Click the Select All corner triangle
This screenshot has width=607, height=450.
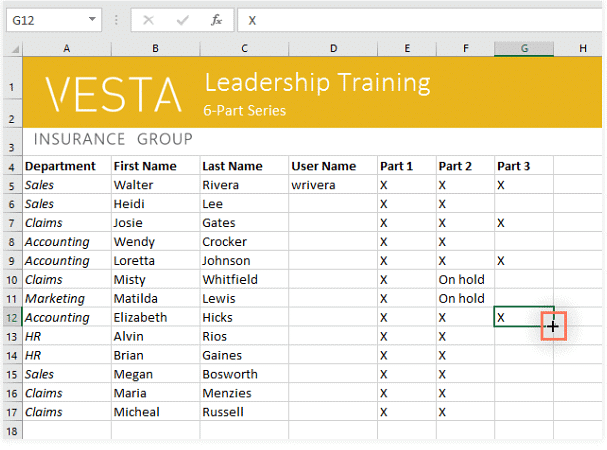(x=15, y=49)
